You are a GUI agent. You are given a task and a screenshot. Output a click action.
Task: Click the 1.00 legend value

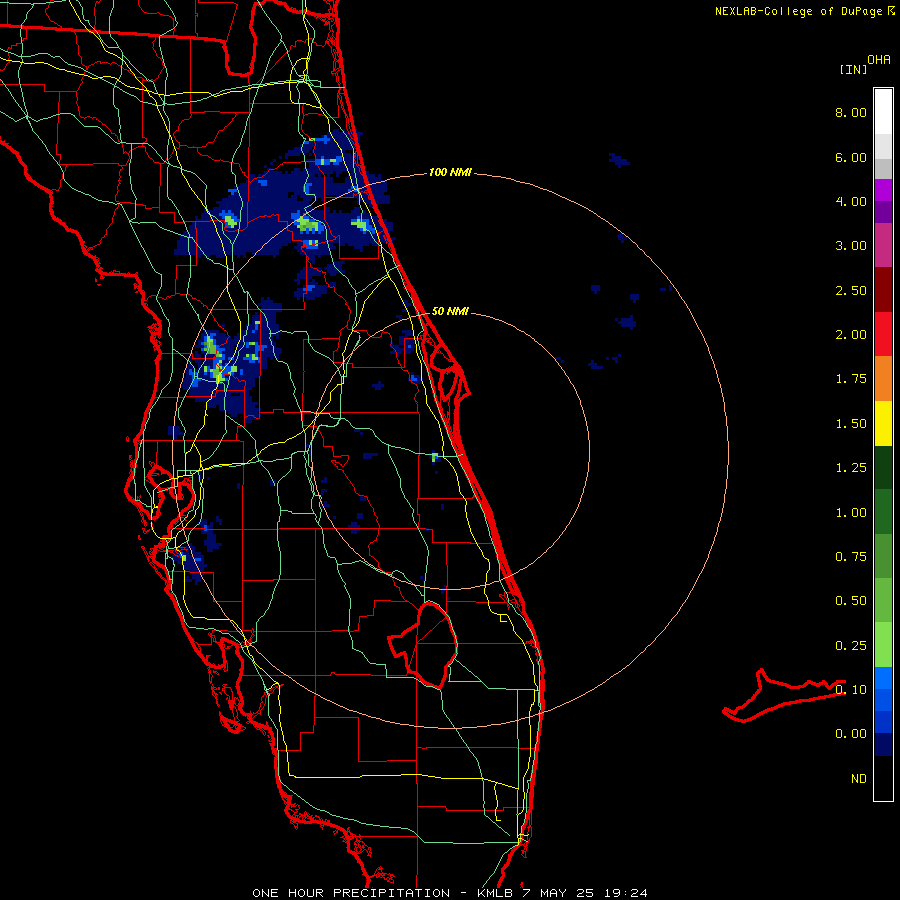(851, 513)
